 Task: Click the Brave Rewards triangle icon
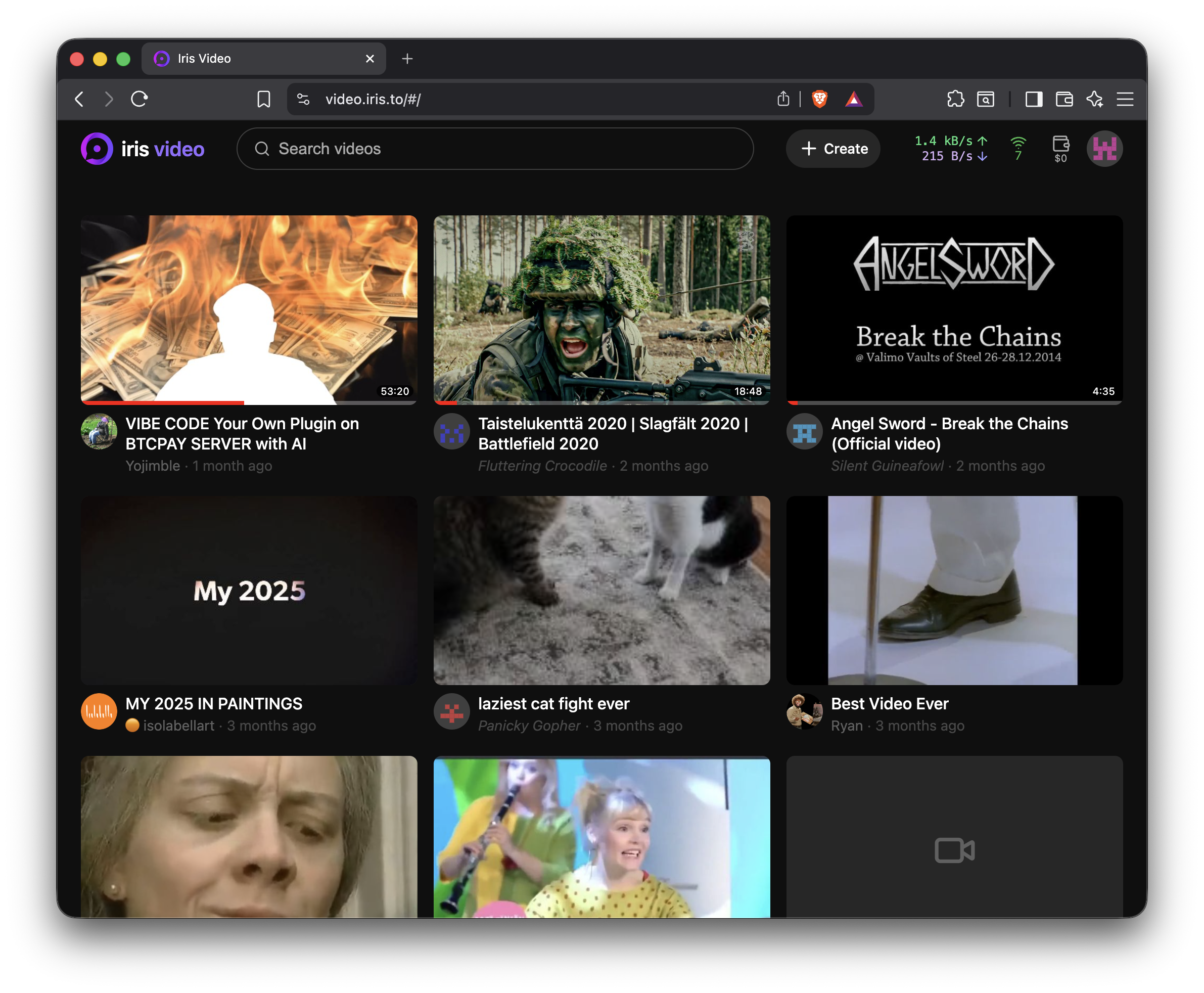(854, 100)
